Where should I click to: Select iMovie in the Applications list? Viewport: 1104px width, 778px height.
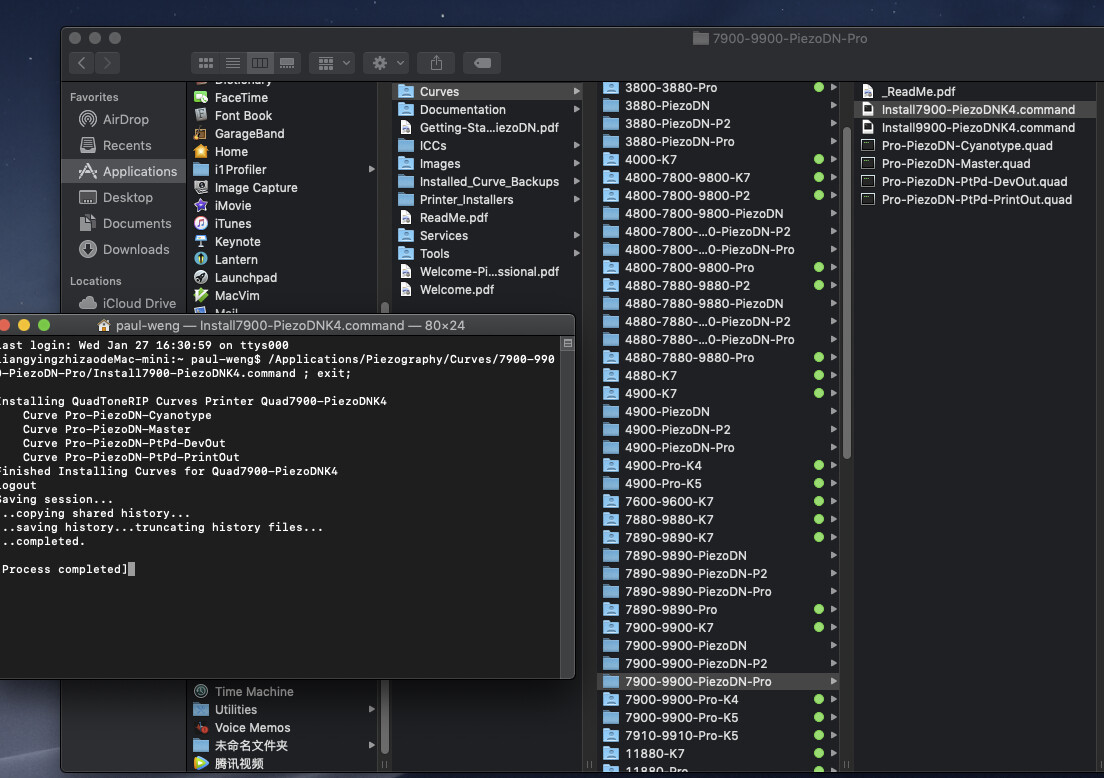click(232, 205)
